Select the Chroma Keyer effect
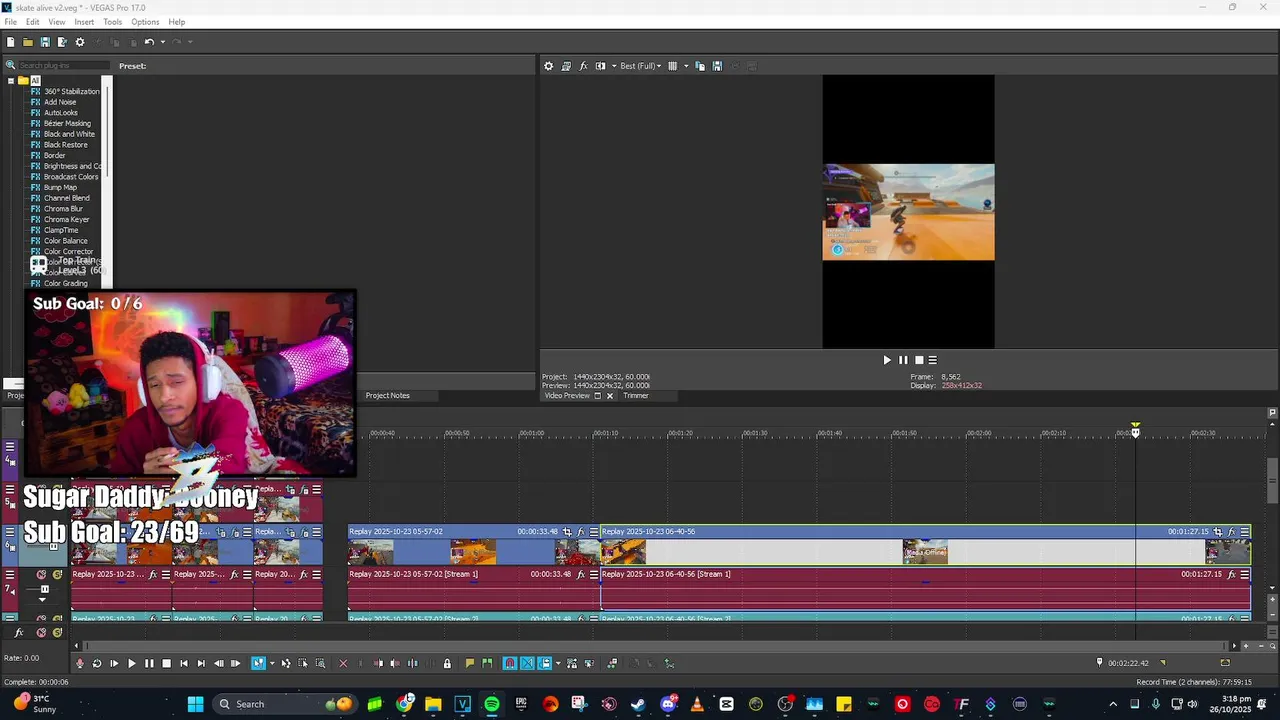Image resolution: width=1280 pixels, height=720 pixels. 66,220
